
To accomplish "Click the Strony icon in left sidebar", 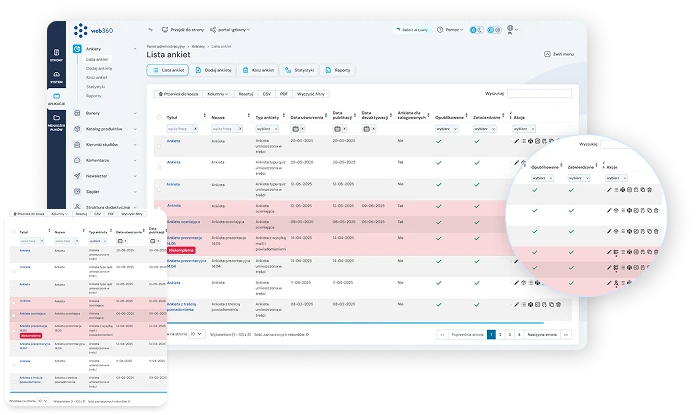I will coord(56,54).
